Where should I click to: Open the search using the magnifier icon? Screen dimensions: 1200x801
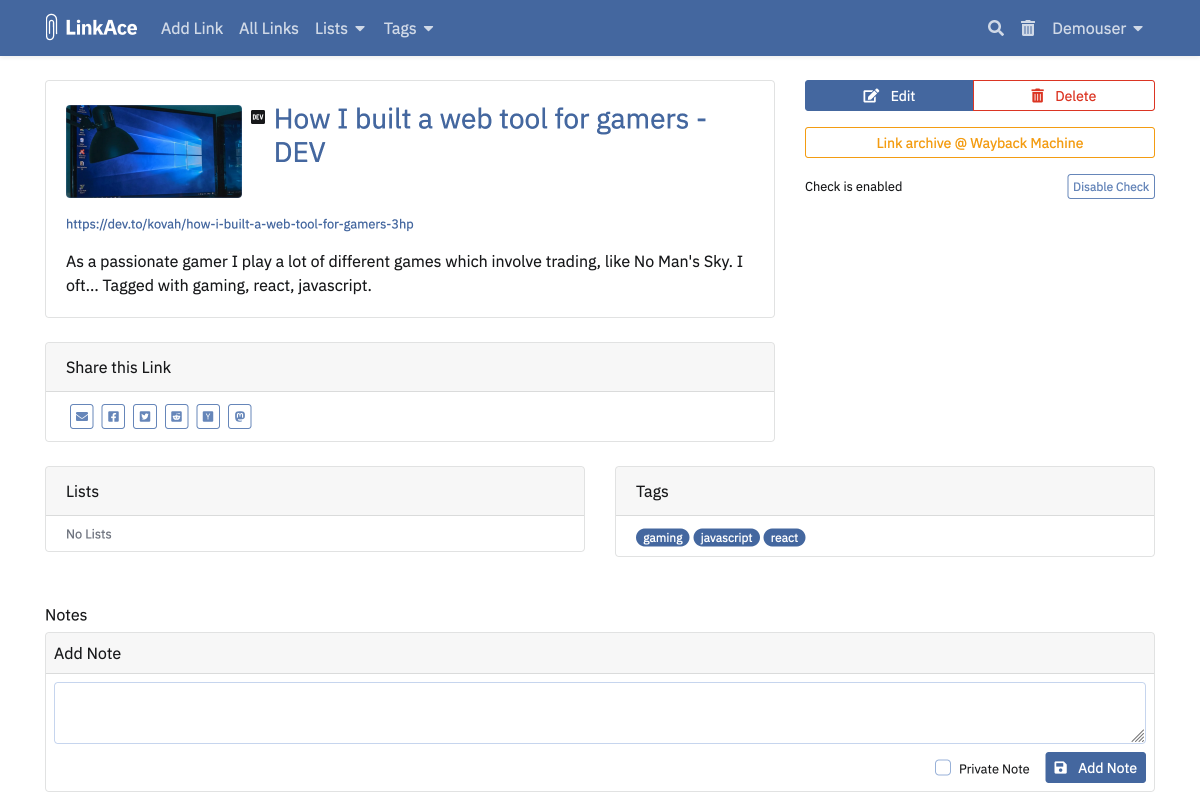coord(995,28)
